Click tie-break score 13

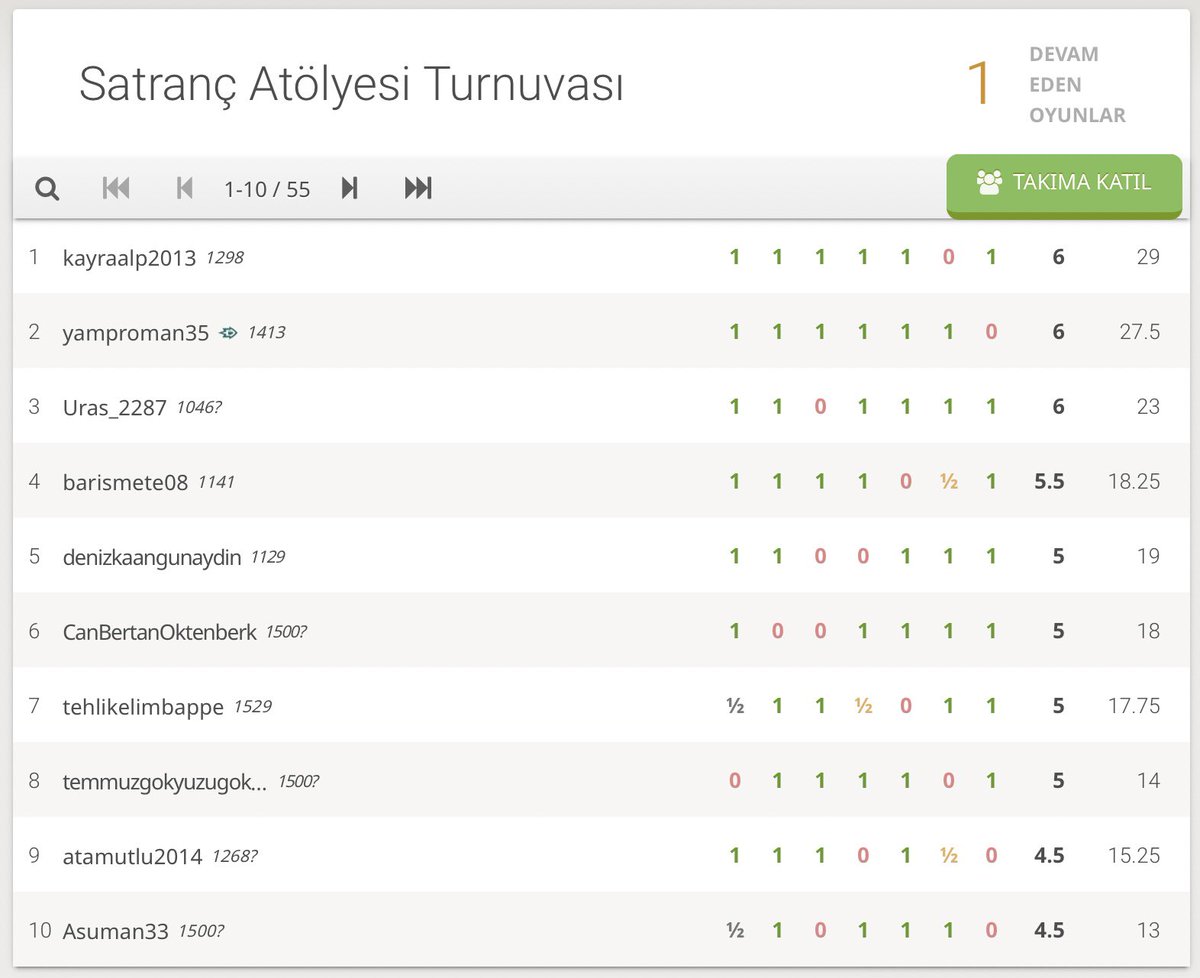pyautogui.click(x=1148, y=932)
